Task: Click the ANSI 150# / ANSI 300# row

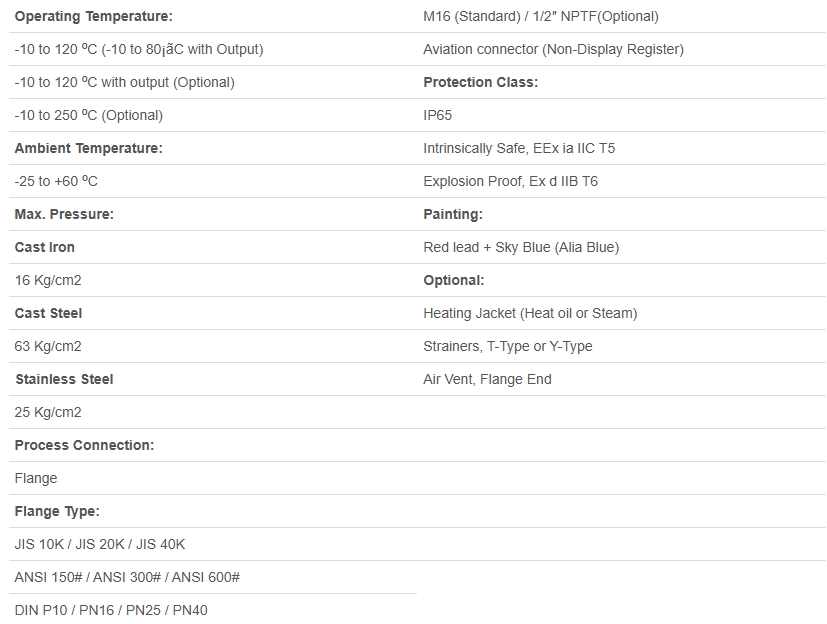Action: (127, 577)
